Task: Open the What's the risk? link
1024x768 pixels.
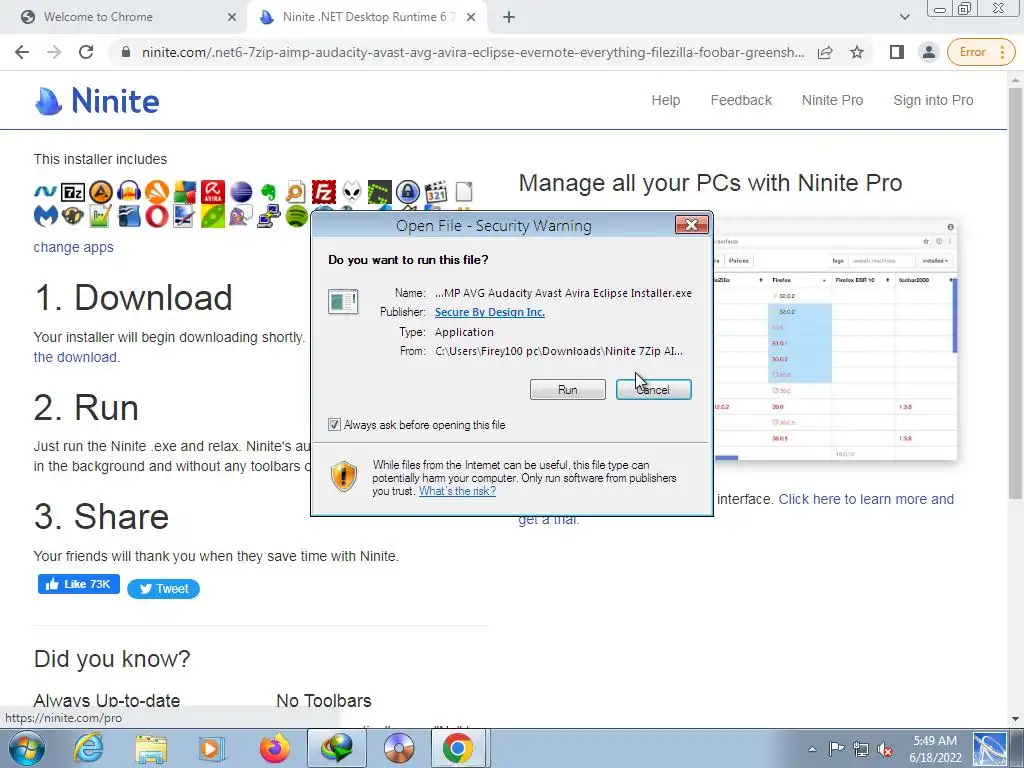Action: [457, 491]
